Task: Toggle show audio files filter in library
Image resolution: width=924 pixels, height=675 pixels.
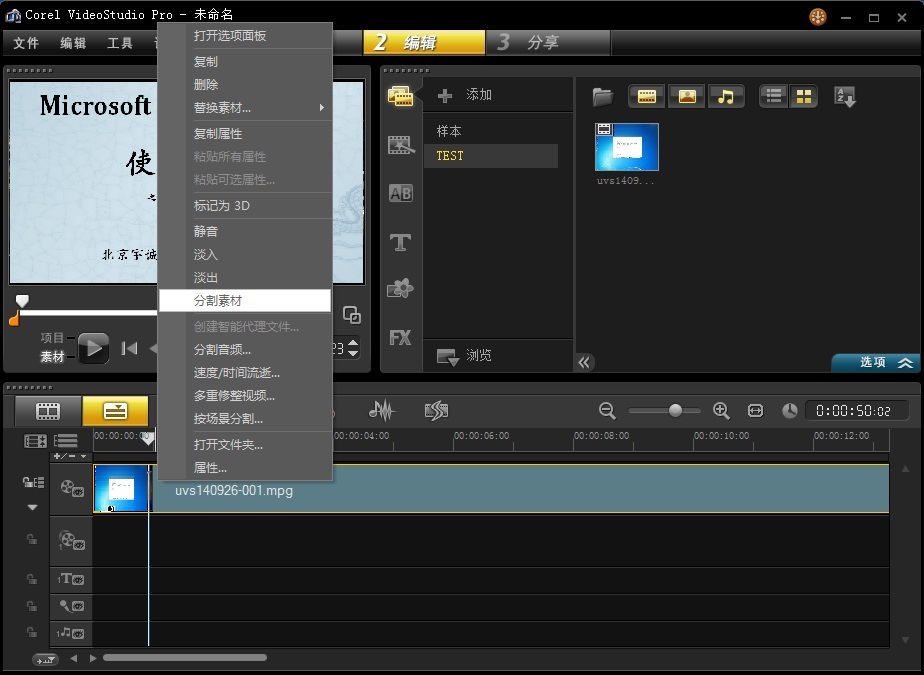Action: (x=727, y=97)
